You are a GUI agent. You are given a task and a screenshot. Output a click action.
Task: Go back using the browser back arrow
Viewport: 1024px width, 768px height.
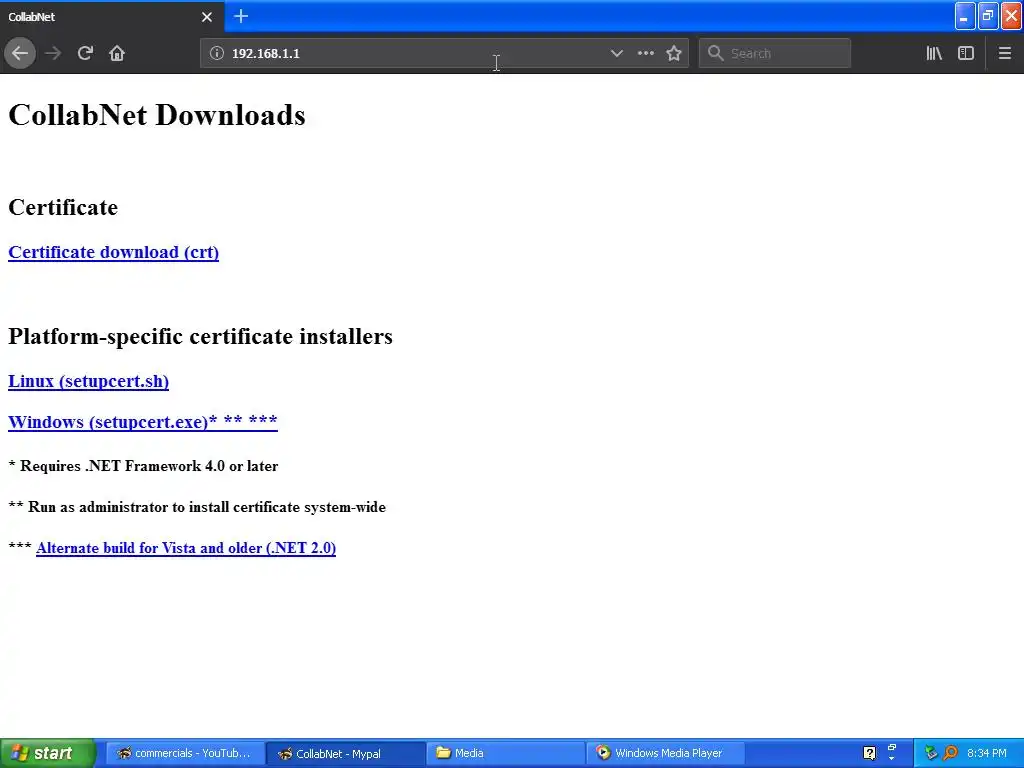point(20,53)
